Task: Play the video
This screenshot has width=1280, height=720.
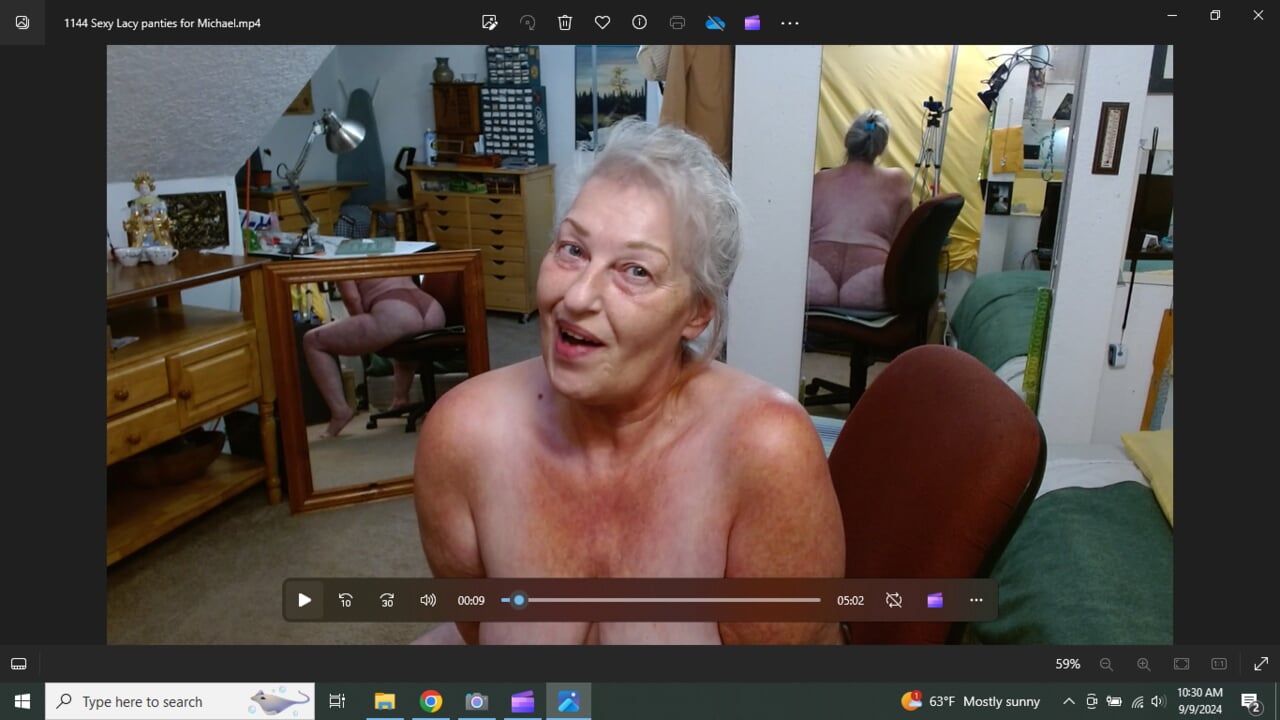Action: click(x=304, y=600)
